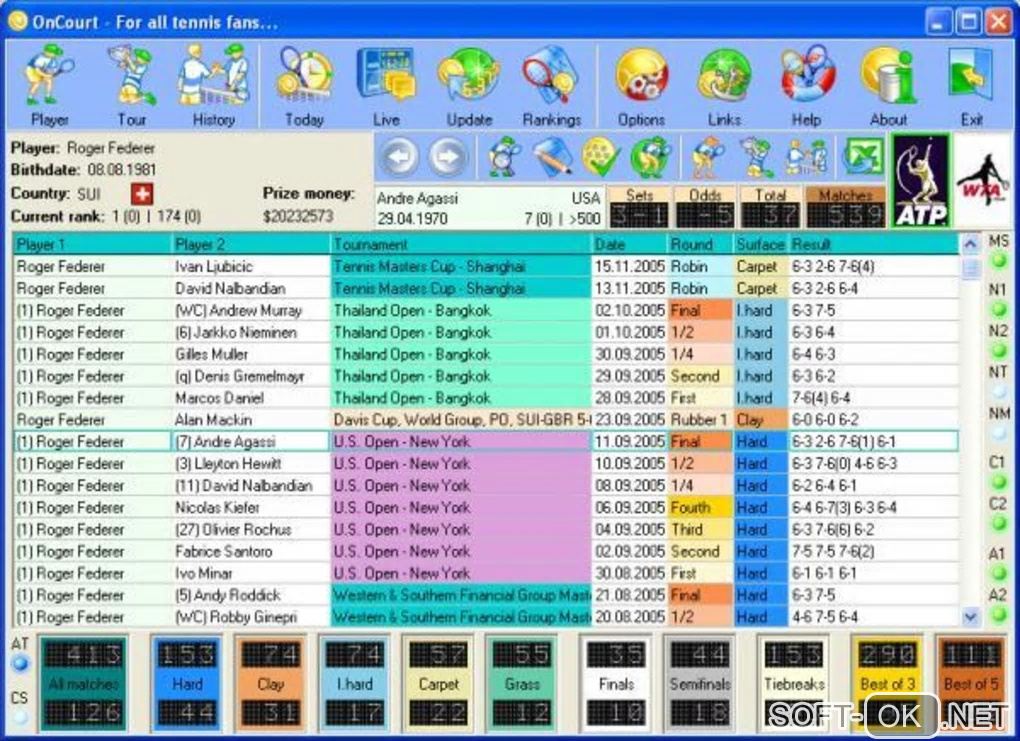Open the Options dialog
The image size is (1020, 741).
click(x=641, y=85)
